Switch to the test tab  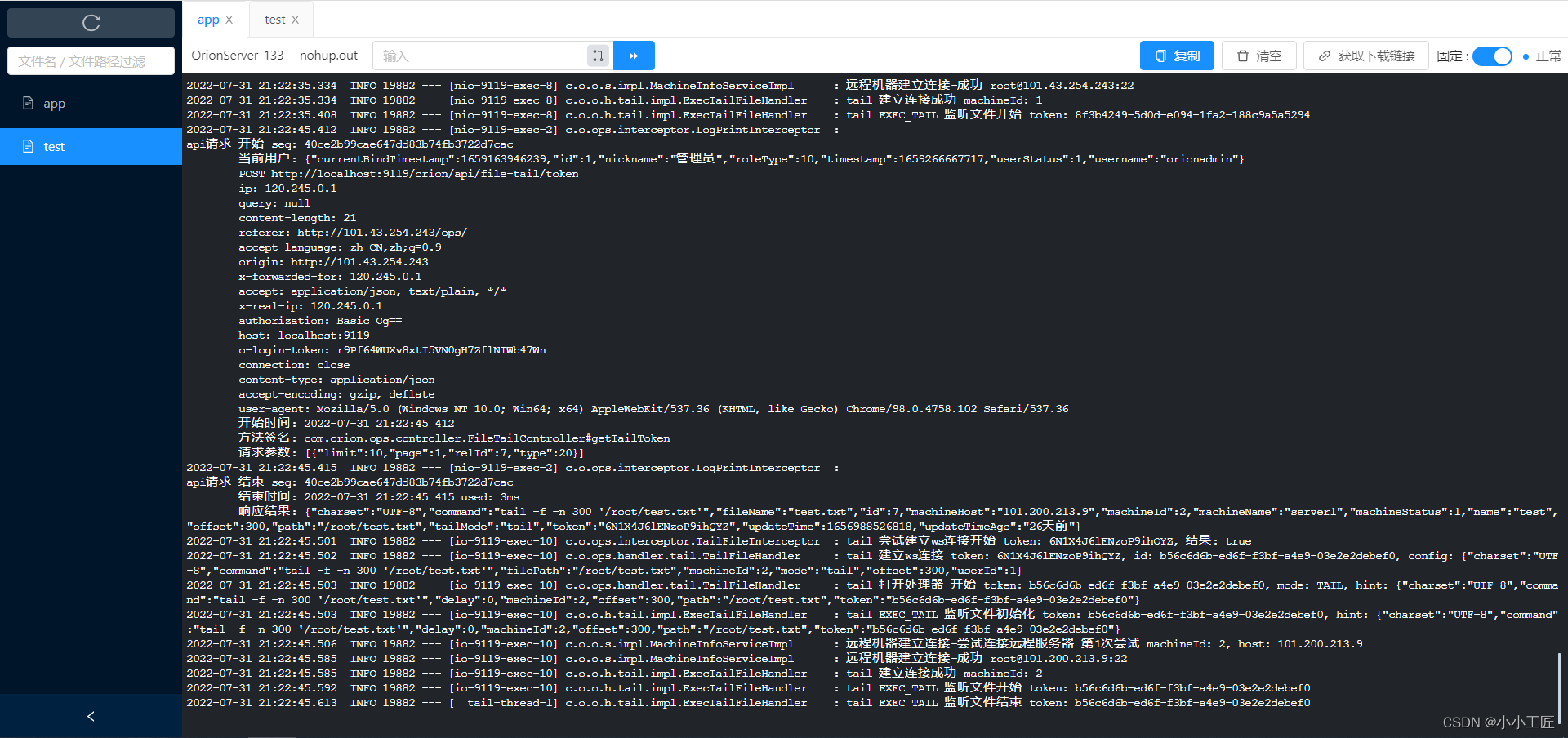277,19
